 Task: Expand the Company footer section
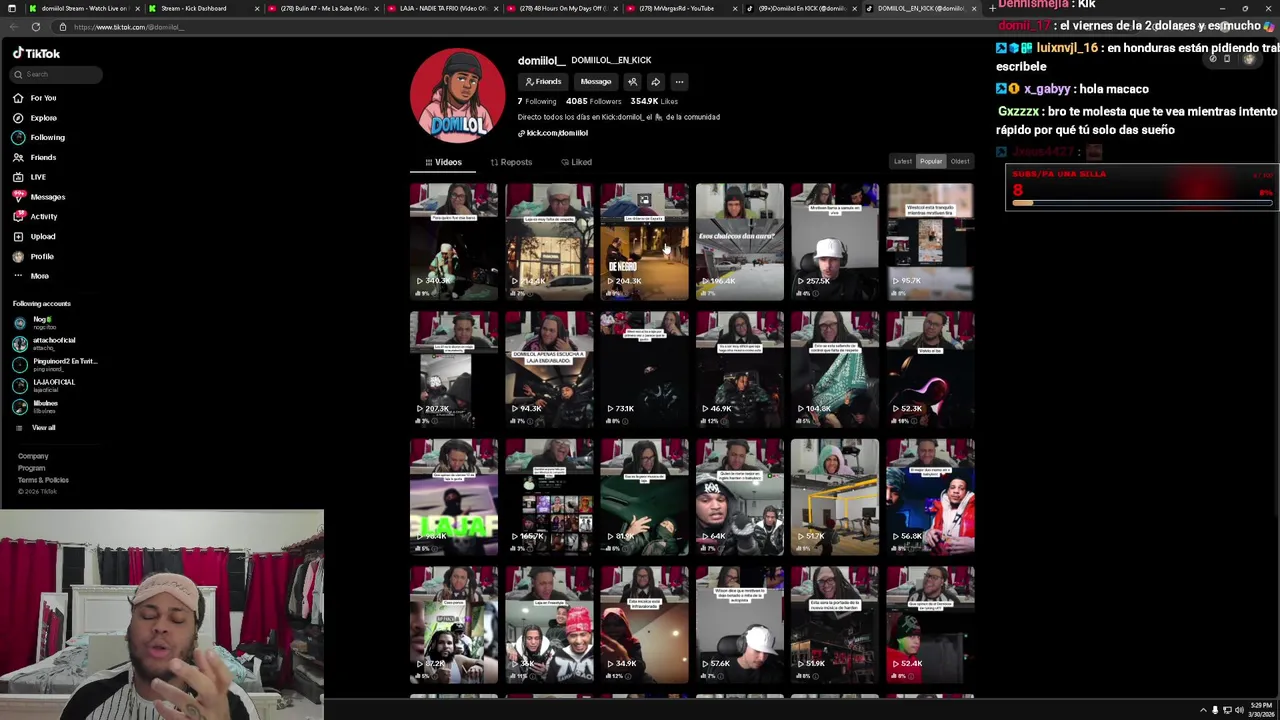33,456
